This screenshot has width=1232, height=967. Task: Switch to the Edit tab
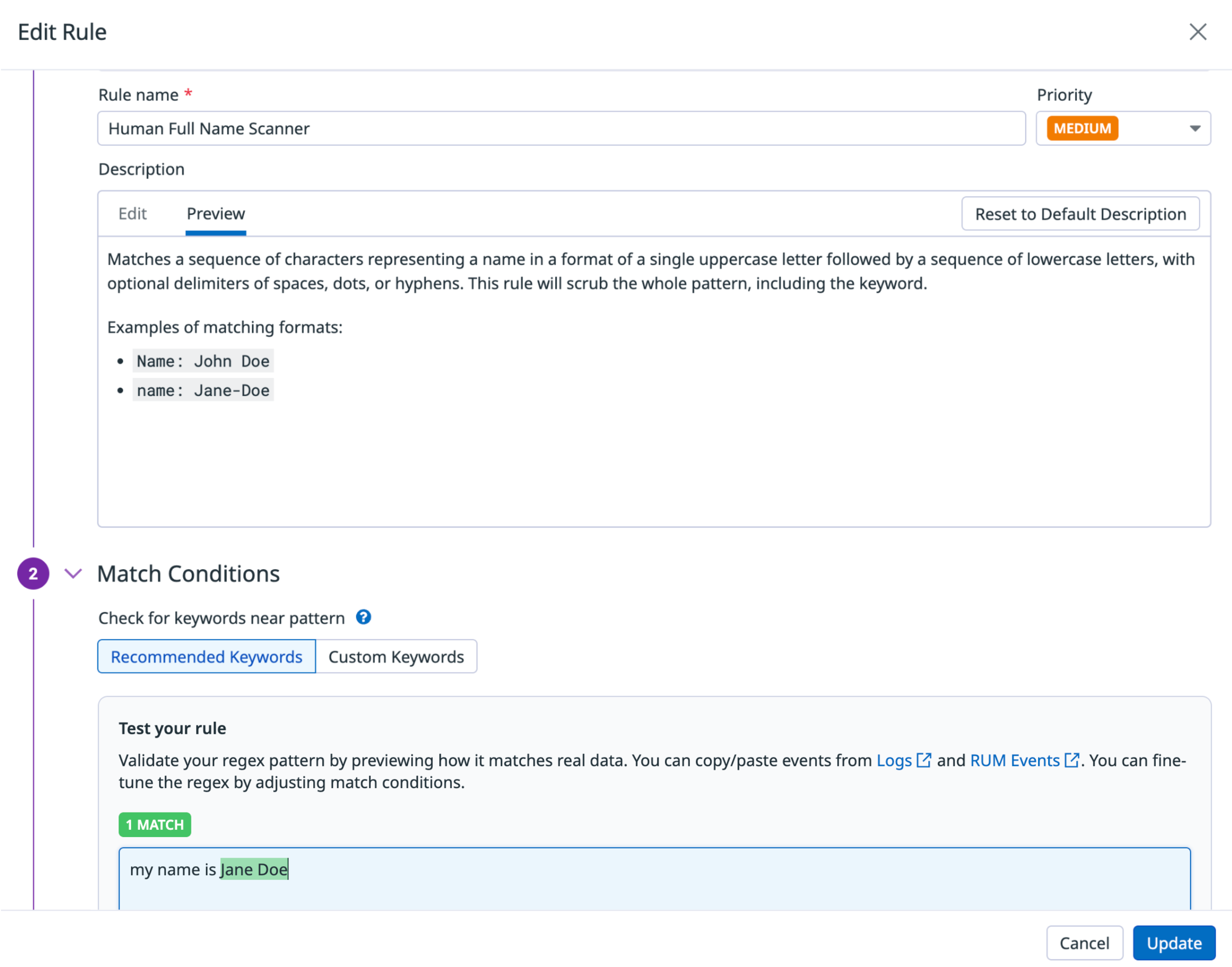(x=132, y=214)
